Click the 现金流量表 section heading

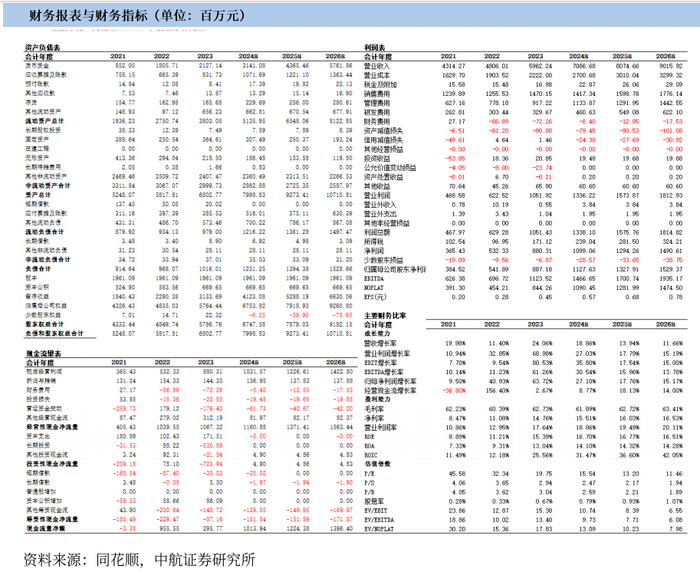[x=43, y=353]
